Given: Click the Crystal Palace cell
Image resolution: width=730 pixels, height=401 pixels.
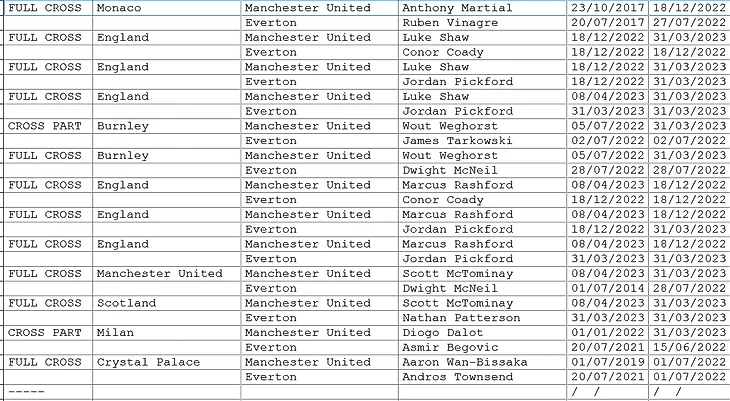Looking at the screenshot, I should coord(148,362).
